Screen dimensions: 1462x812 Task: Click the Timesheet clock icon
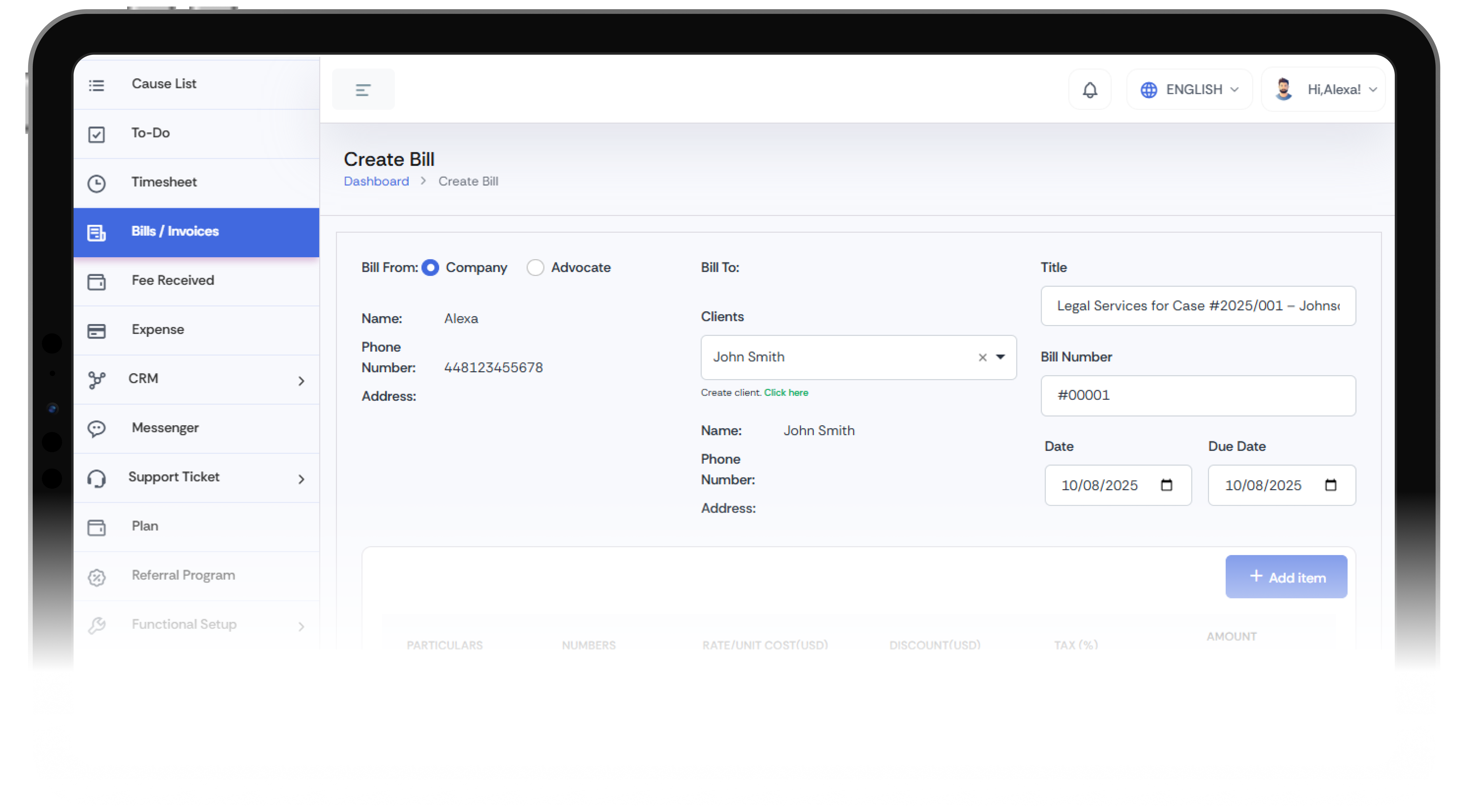[x=96, y=183]
